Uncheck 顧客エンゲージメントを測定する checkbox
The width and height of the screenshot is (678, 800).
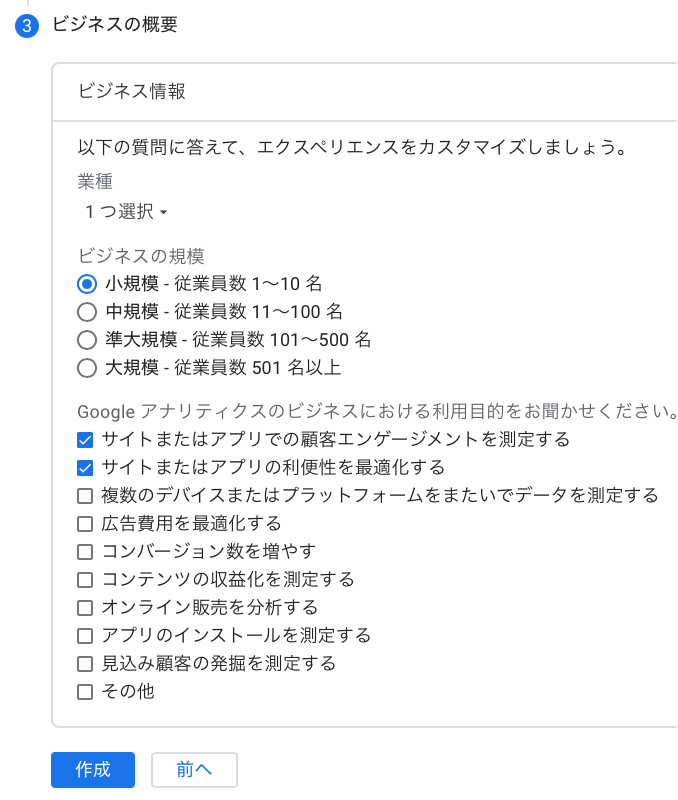(85, 439)
